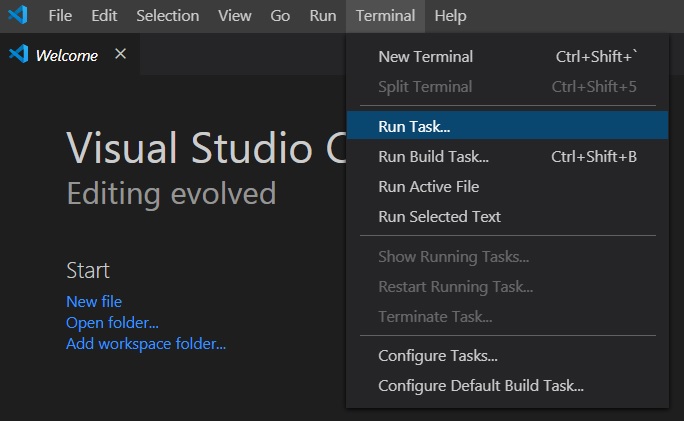The image size is (684, 421).
Task: Open the Go menu
Action: coord(280,16)
